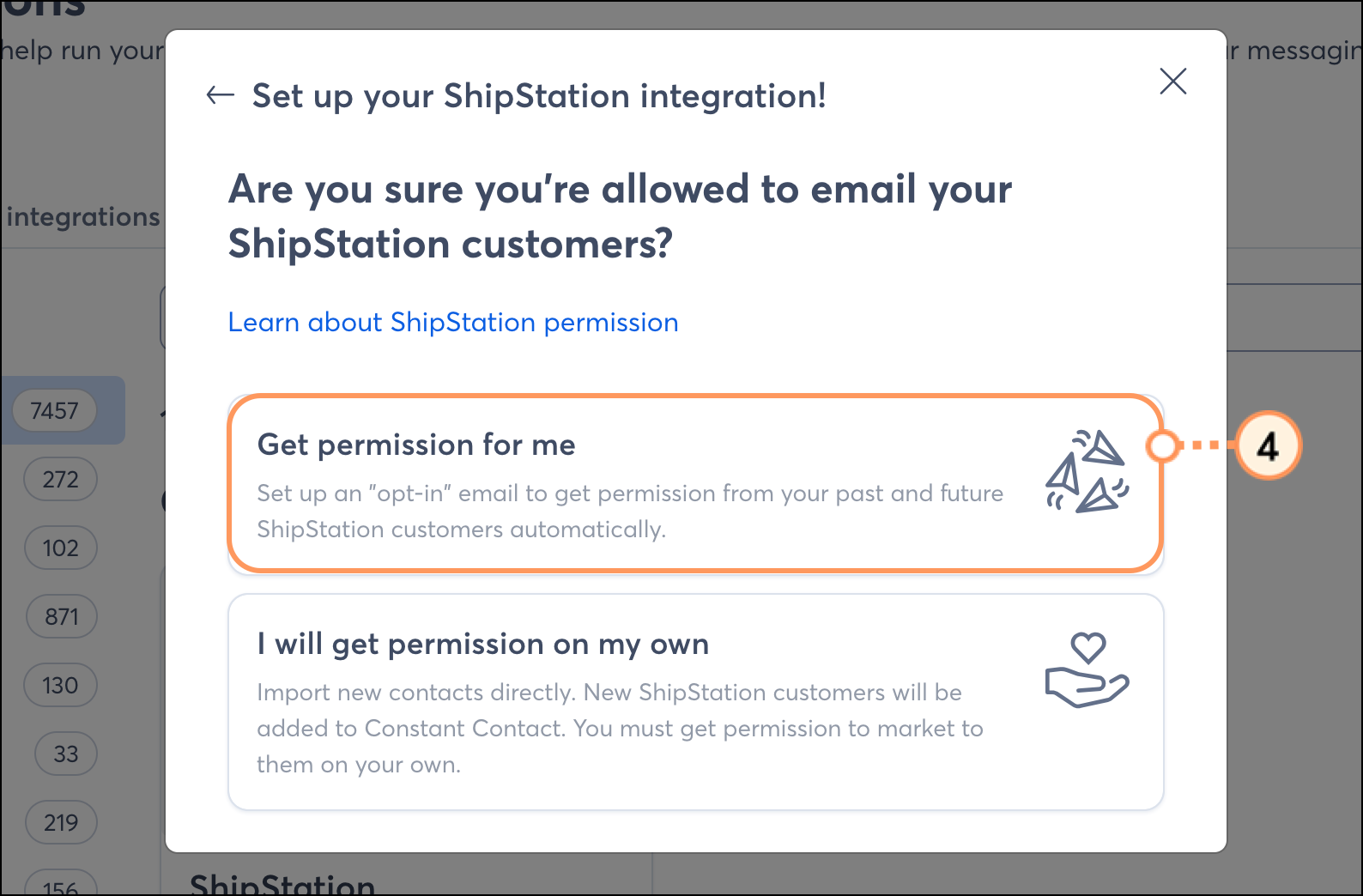Screen dimensions: 1363x896
Task: Select the 7457 count badge
Action: pos(54,410)
